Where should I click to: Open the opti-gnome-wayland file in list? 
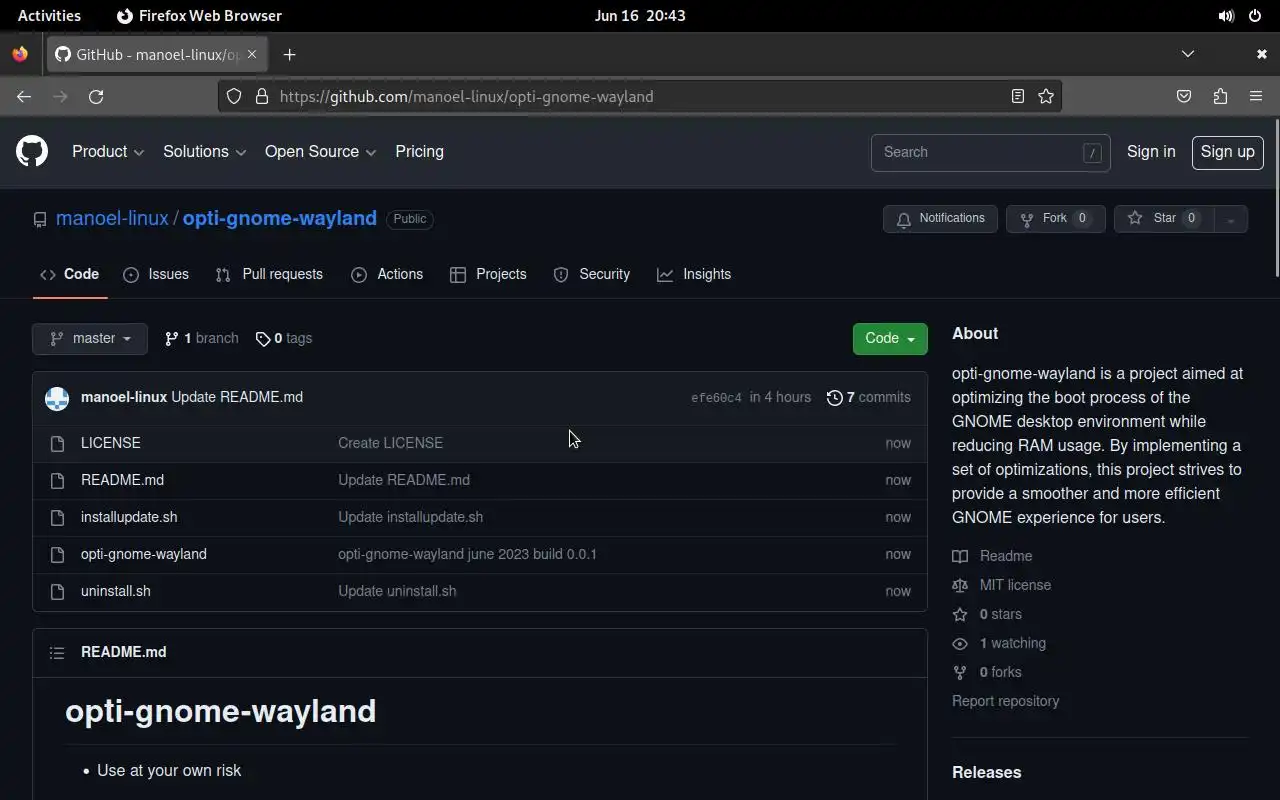(144, 554)
